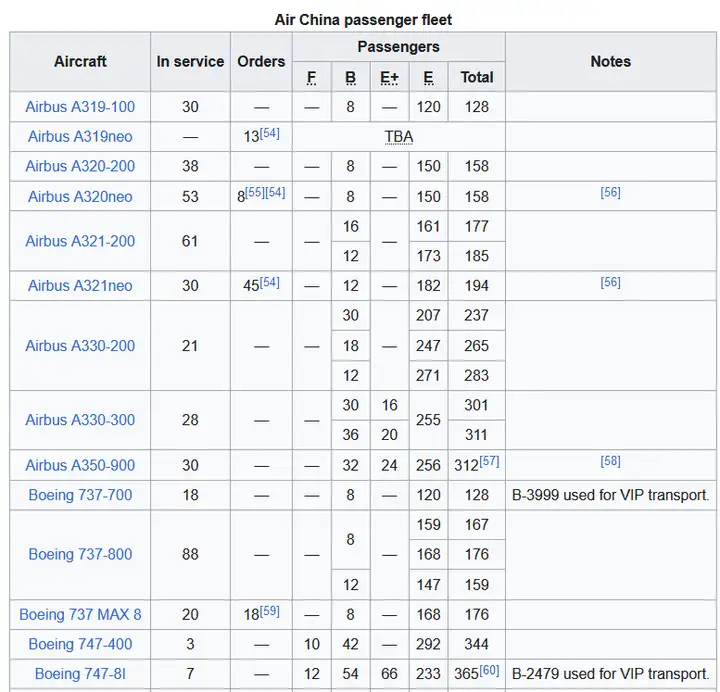
Task: Follow citation [56] in A320neo notes
Action: point(610,192)
